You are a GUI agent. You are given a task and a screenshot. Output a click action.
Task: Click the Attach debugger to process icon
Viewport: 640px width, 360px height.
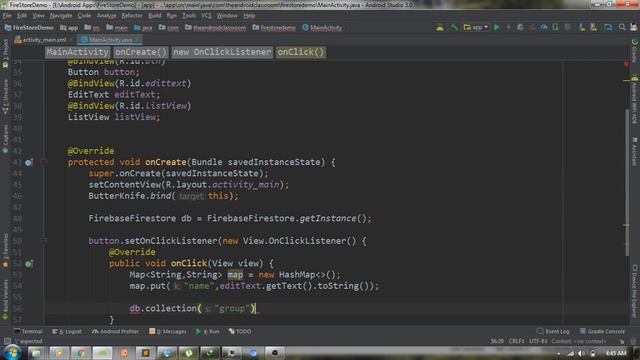point(556,27)
